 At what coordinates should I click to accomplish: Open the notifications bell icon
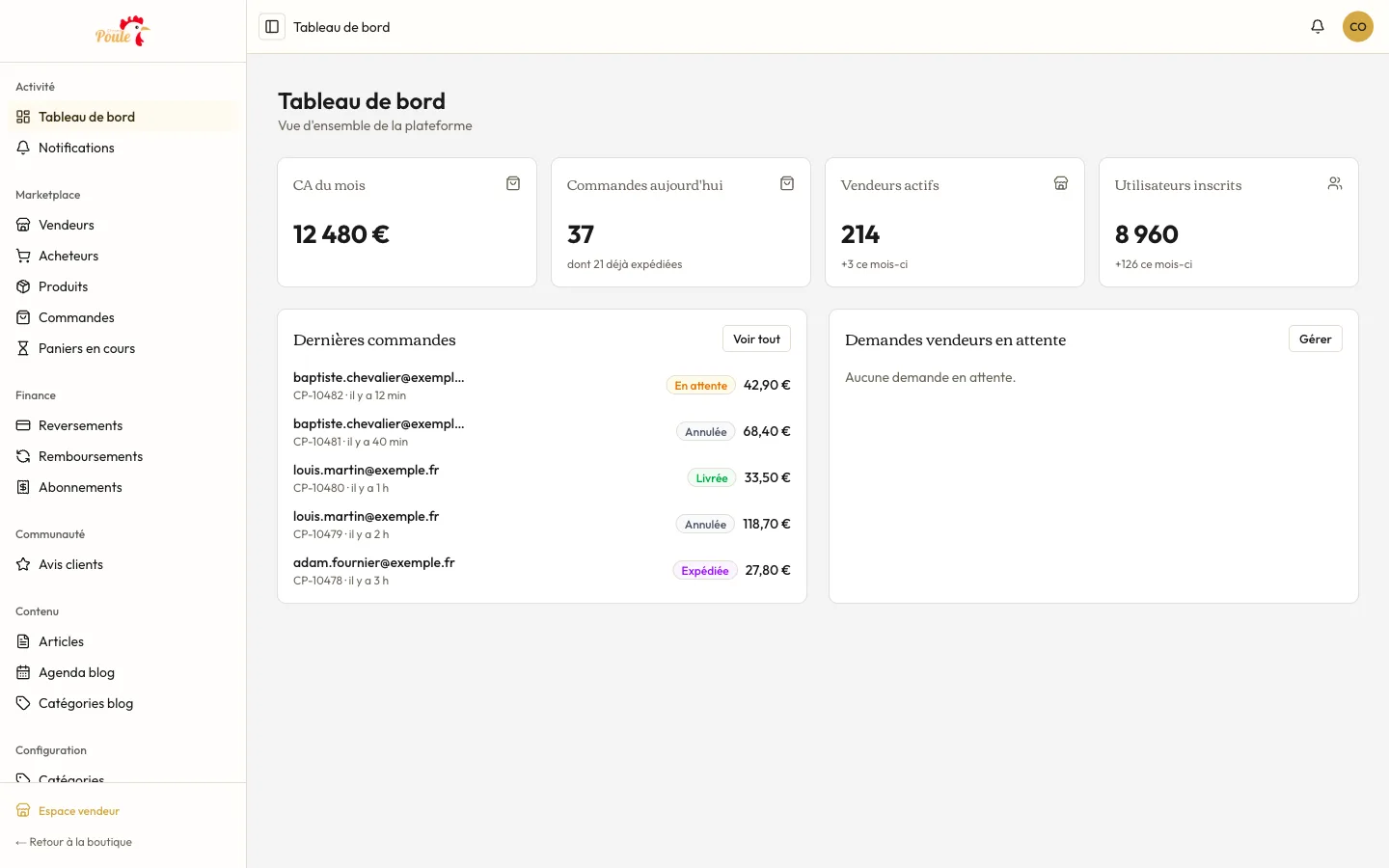point(1318,27)
